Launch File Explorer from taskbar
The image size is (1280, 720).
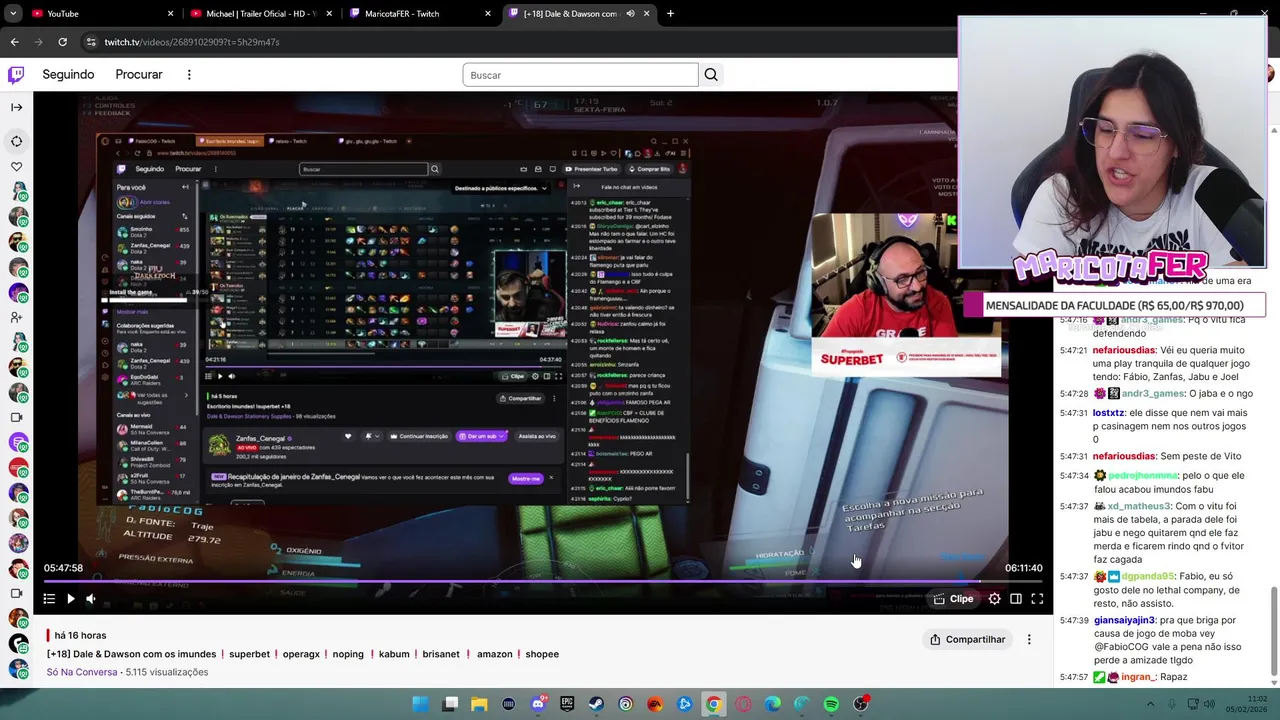click(x=479, y=704)
